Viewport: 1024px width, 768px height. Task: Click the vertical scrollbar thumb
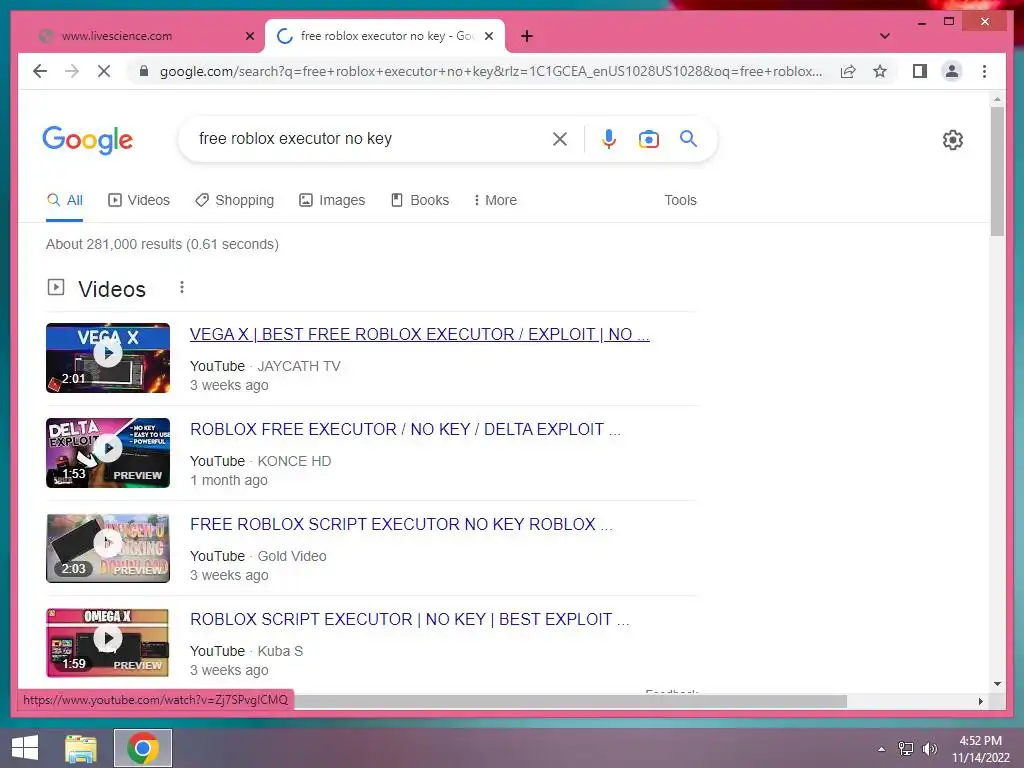tap(997, 171)
